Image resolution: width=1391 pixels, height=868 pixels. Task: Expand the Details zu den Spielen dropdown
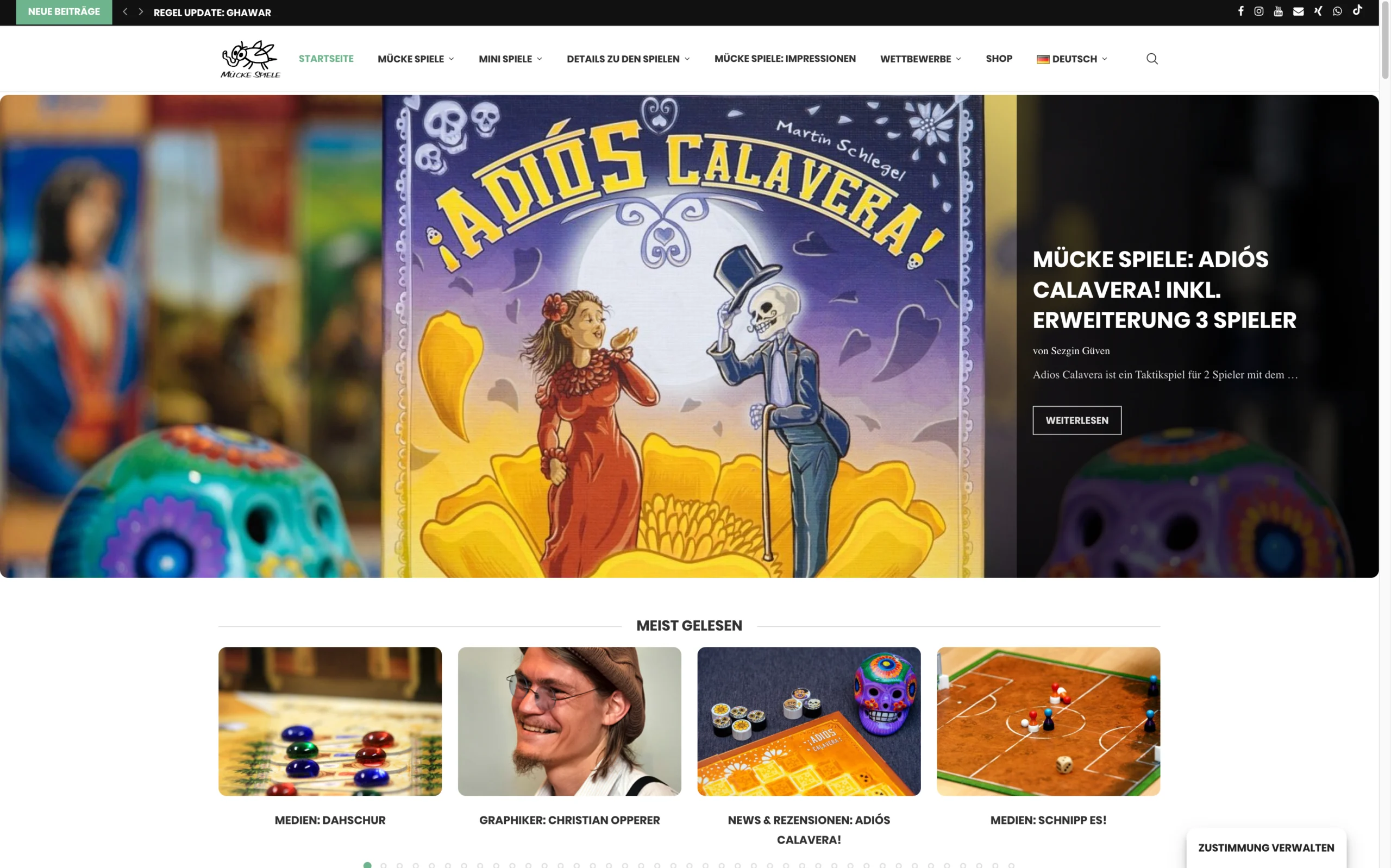tap(628, 59)
